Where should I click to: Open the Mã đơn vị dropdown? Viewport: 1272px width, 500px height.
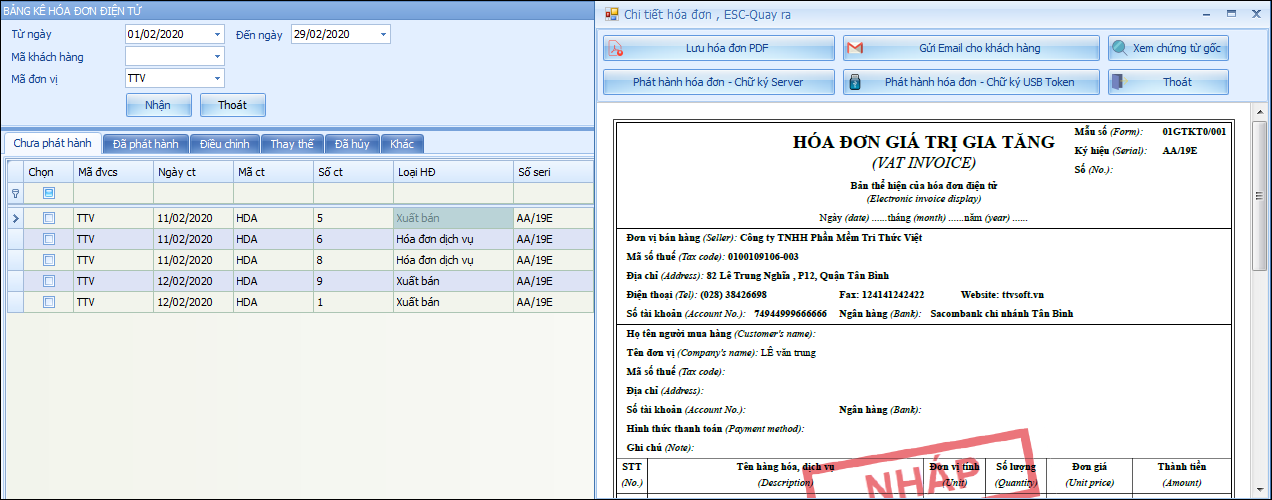[x=217, y=78]
